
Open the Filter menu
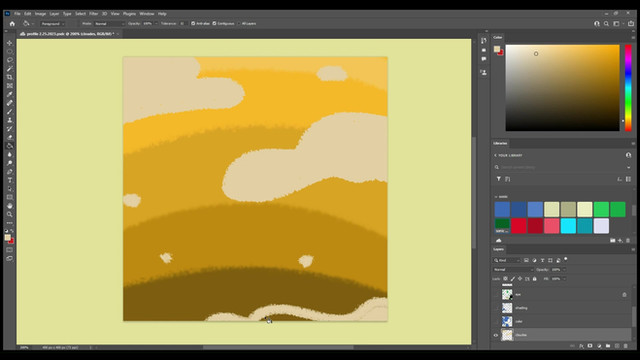pyautogui.click(x=93, y=13)
